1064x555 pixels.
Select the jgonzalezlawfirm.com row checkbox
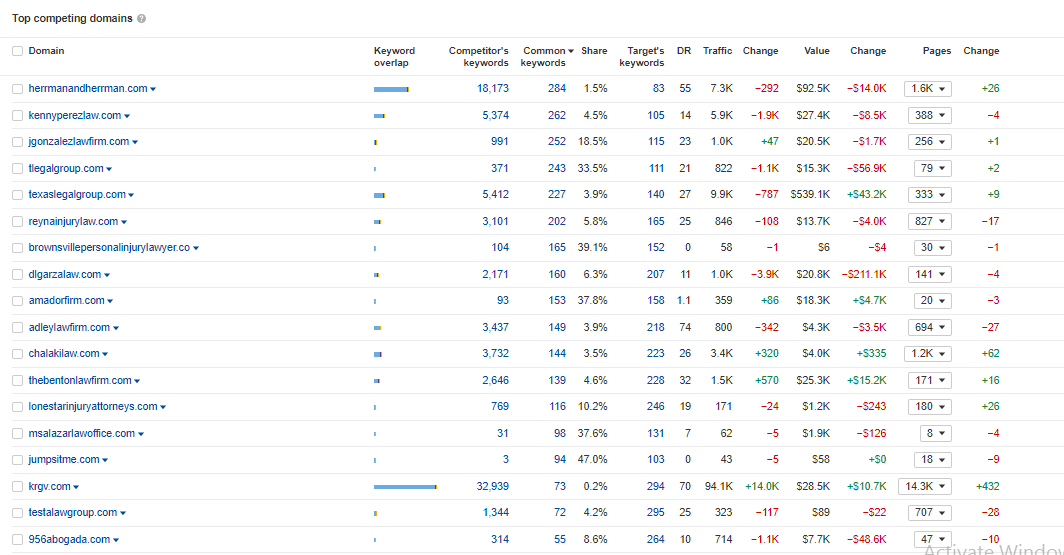(18, 142)
